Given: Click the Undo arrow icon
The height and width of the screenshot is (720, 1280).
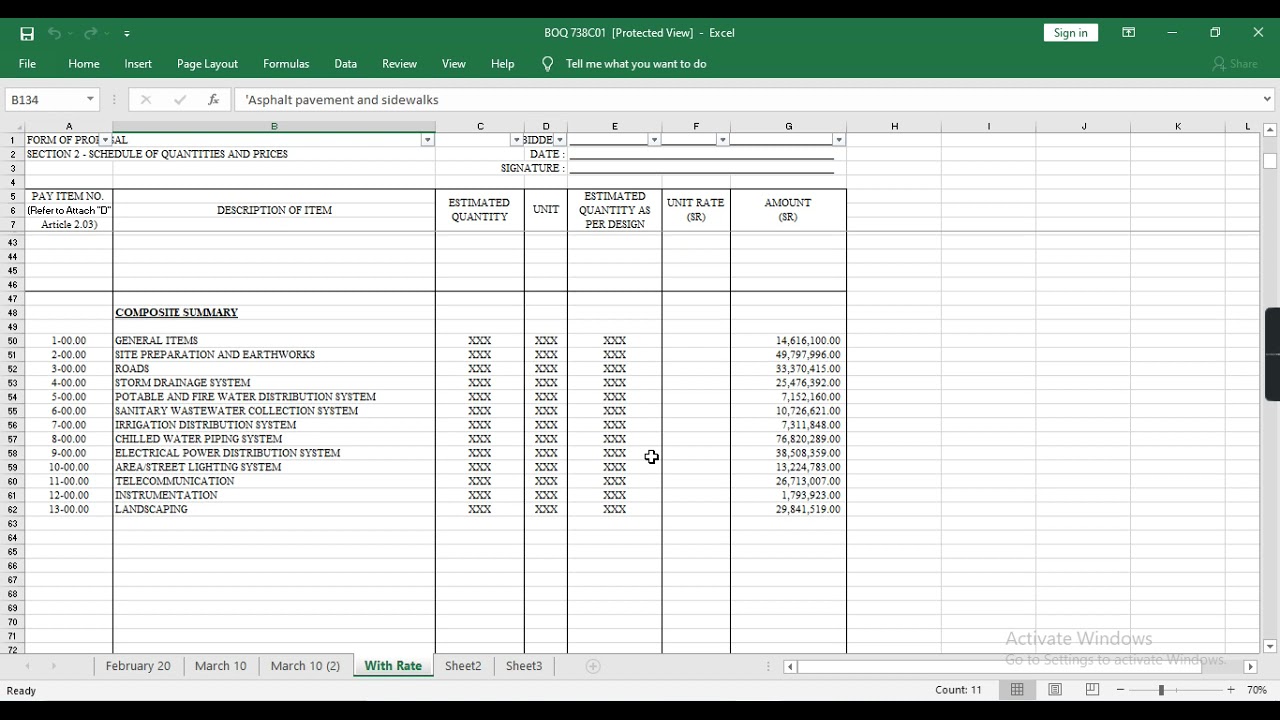Looking at the screenshot, I should tap(54, 33).
